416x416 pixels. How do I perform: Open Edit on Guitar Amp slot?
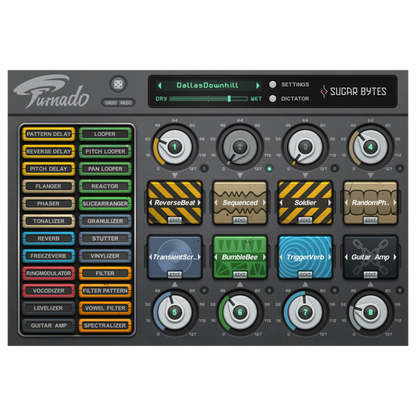click(x=370, y=275)
